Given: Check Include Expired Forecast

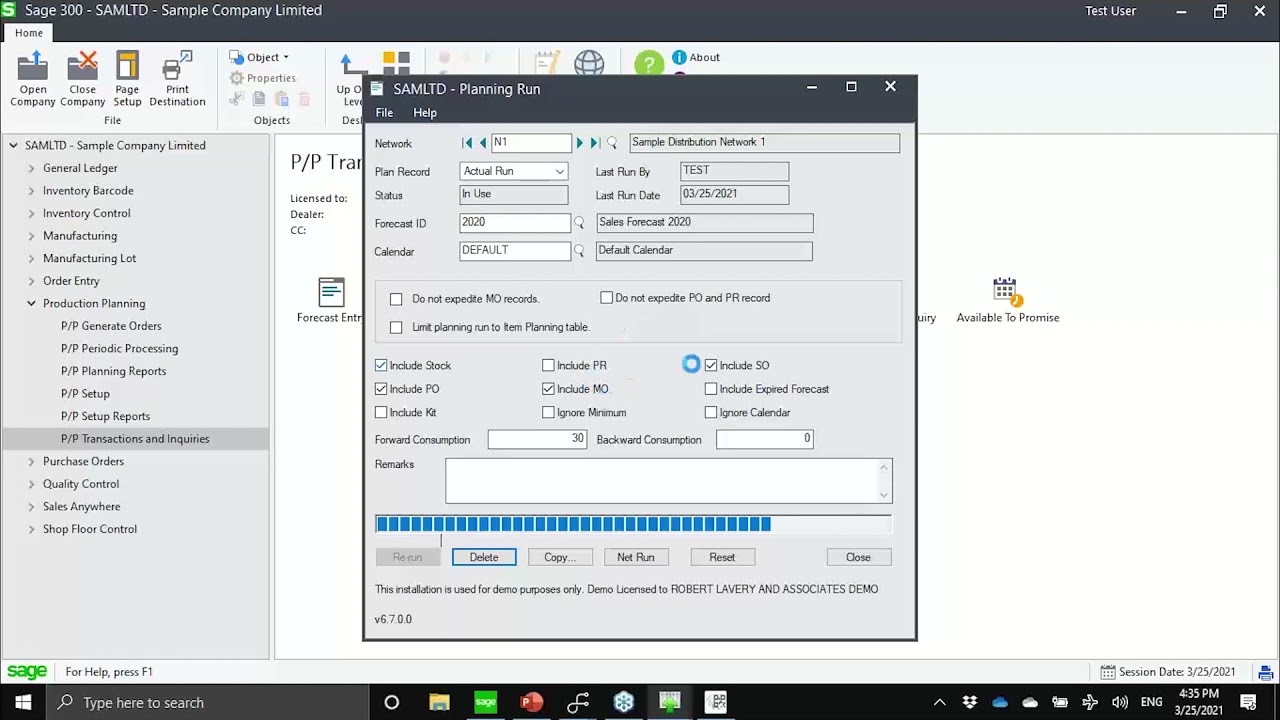Looking at the screenshot, I should click(711, 389).
